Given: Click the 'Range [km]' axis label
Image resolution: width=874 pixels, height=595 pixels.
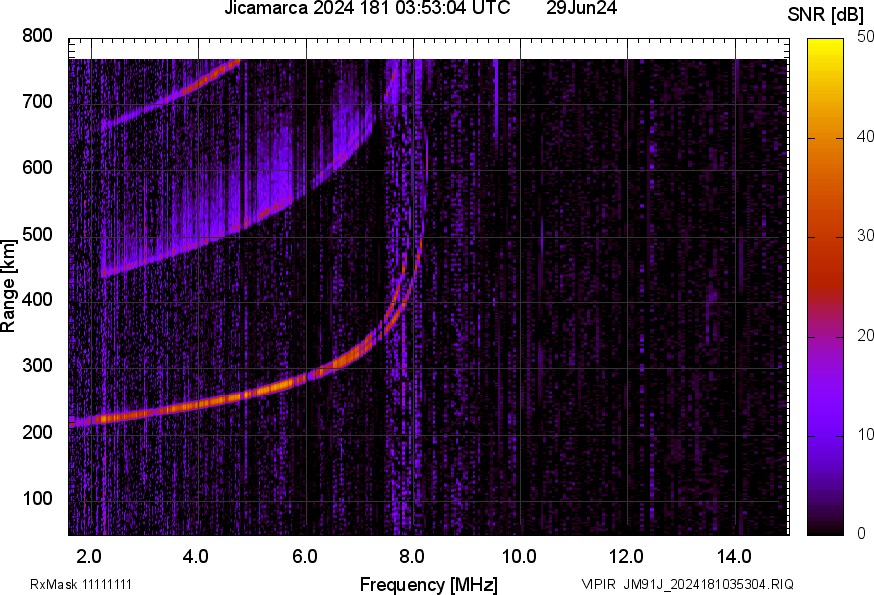Looking at the screenshot, I should [8, 286].
